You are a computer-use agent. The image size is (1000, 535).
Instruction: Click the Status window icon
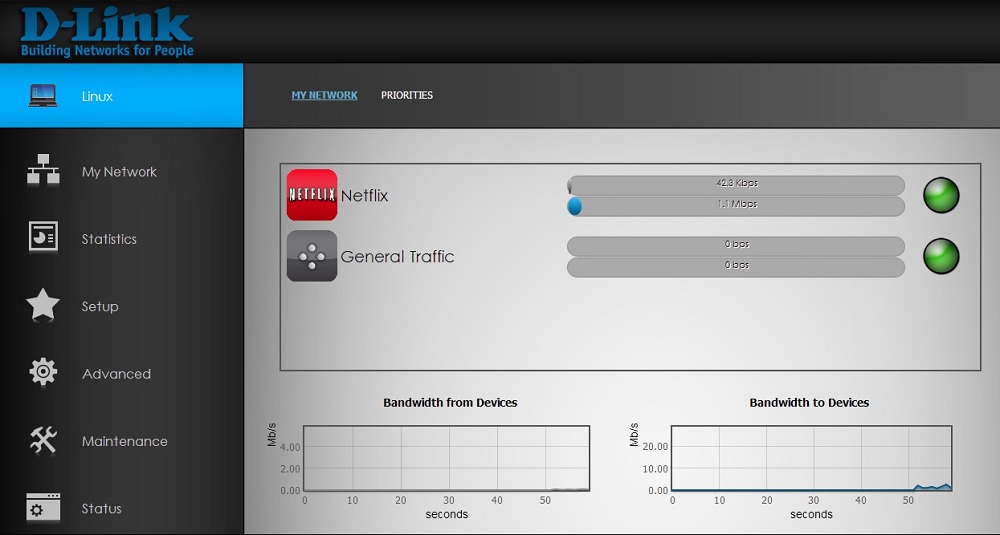(43, 507)
